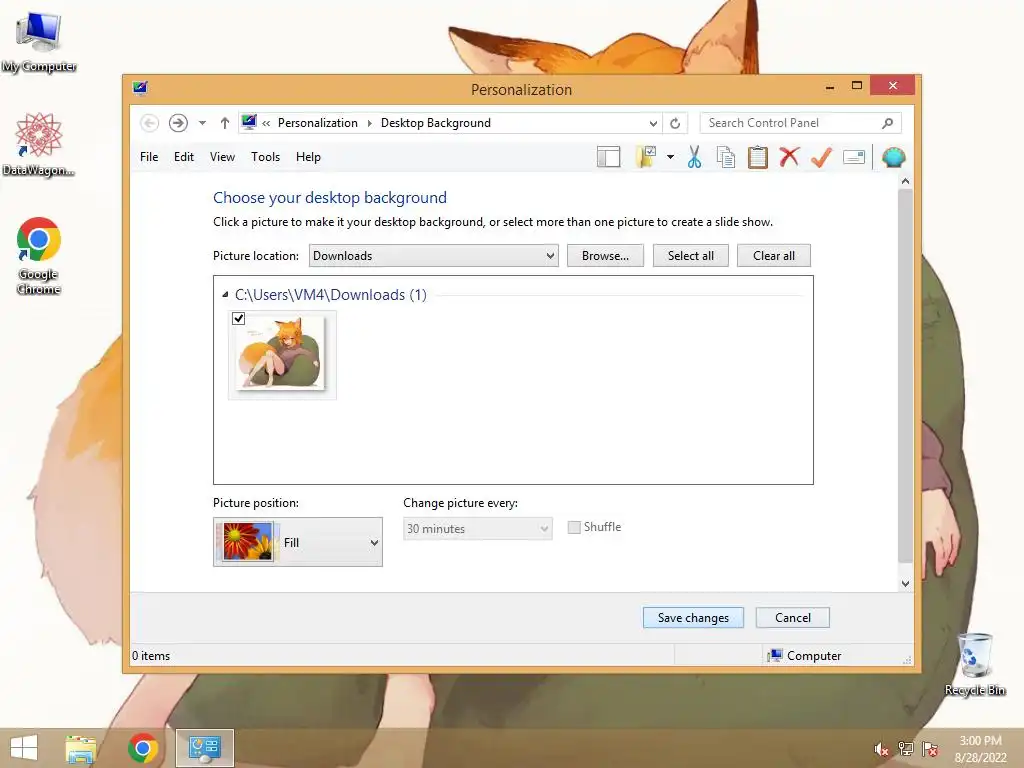Select the Google Chrome desktop icon

pos(39,256)
